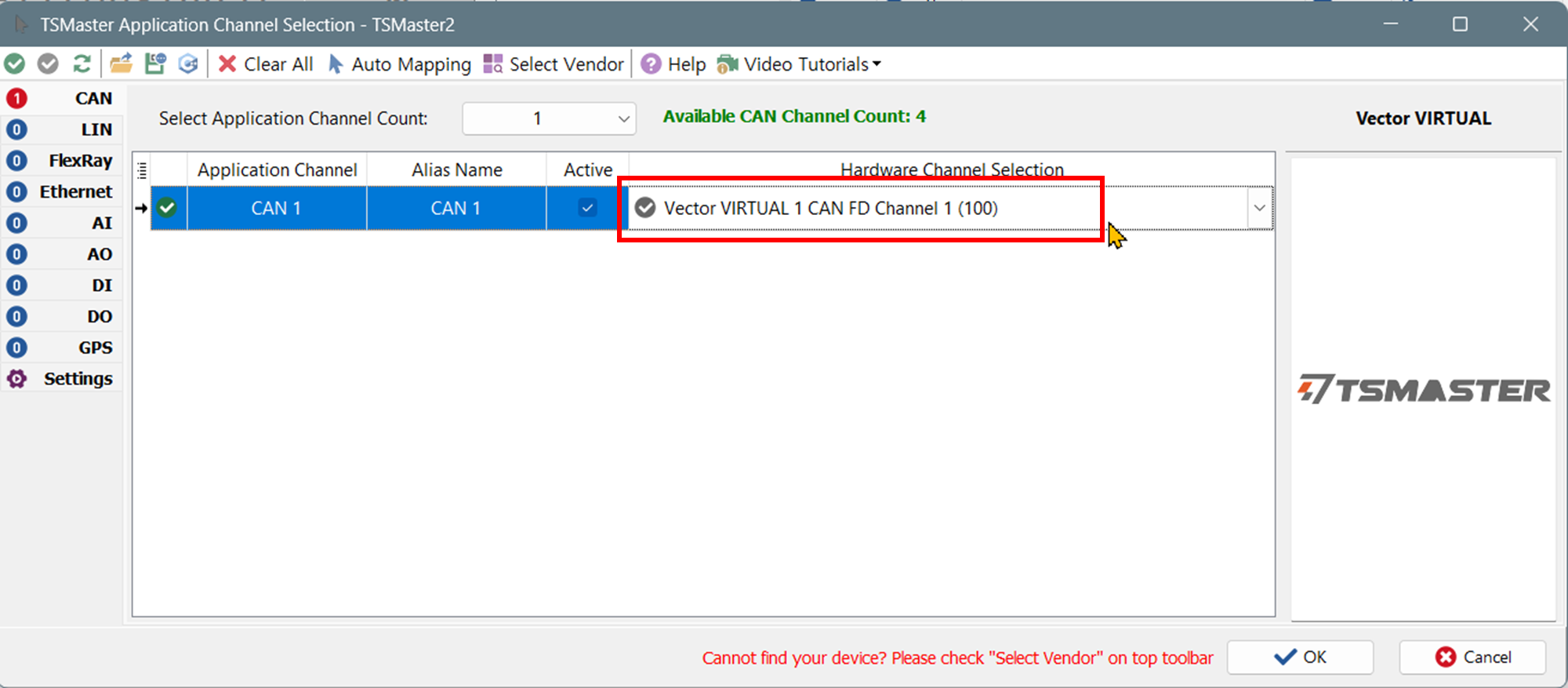Maximize the TSMaster channel selection window

coord(1460,24)
